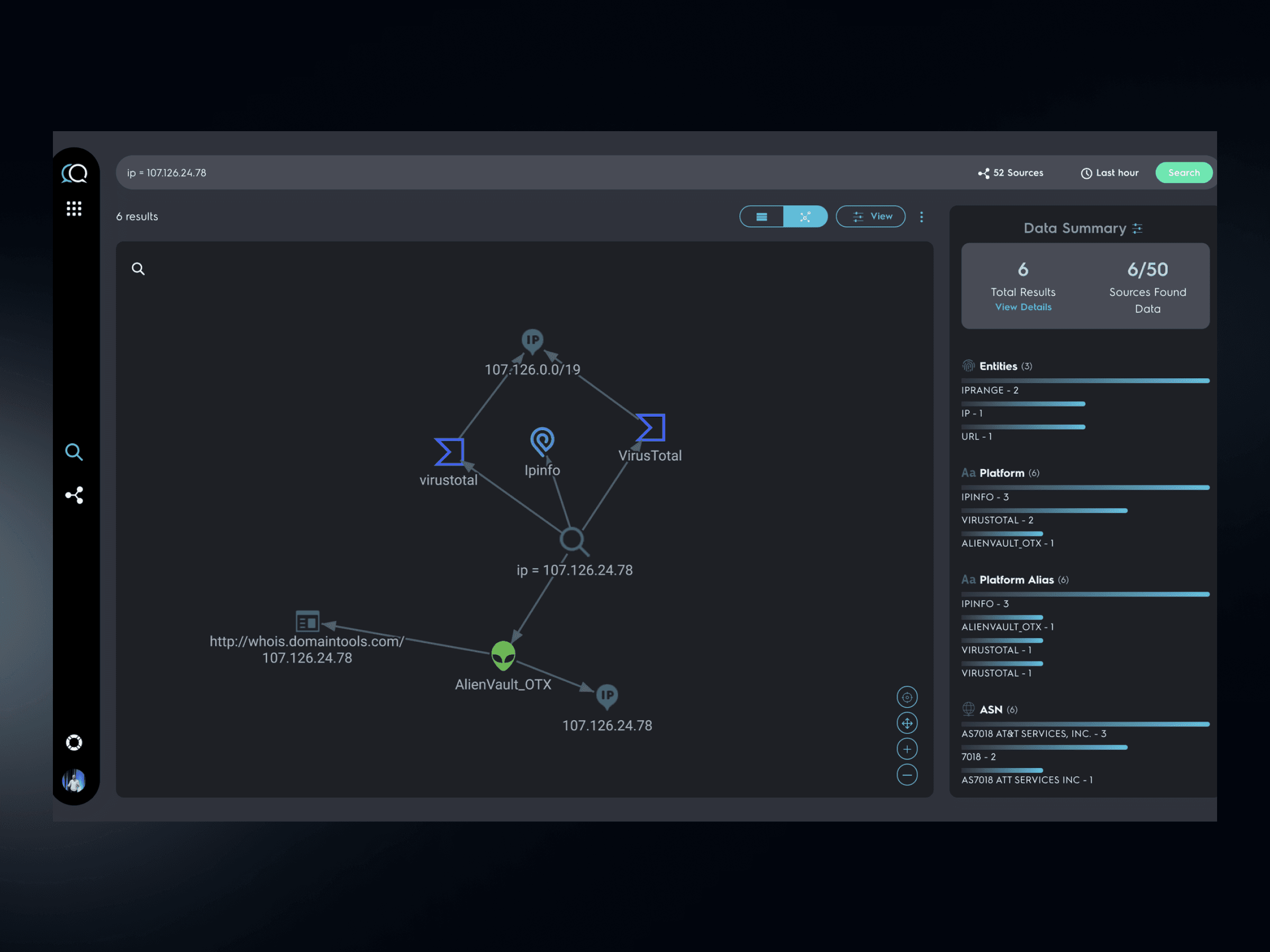Open the View options button

(x=871, y=216)
